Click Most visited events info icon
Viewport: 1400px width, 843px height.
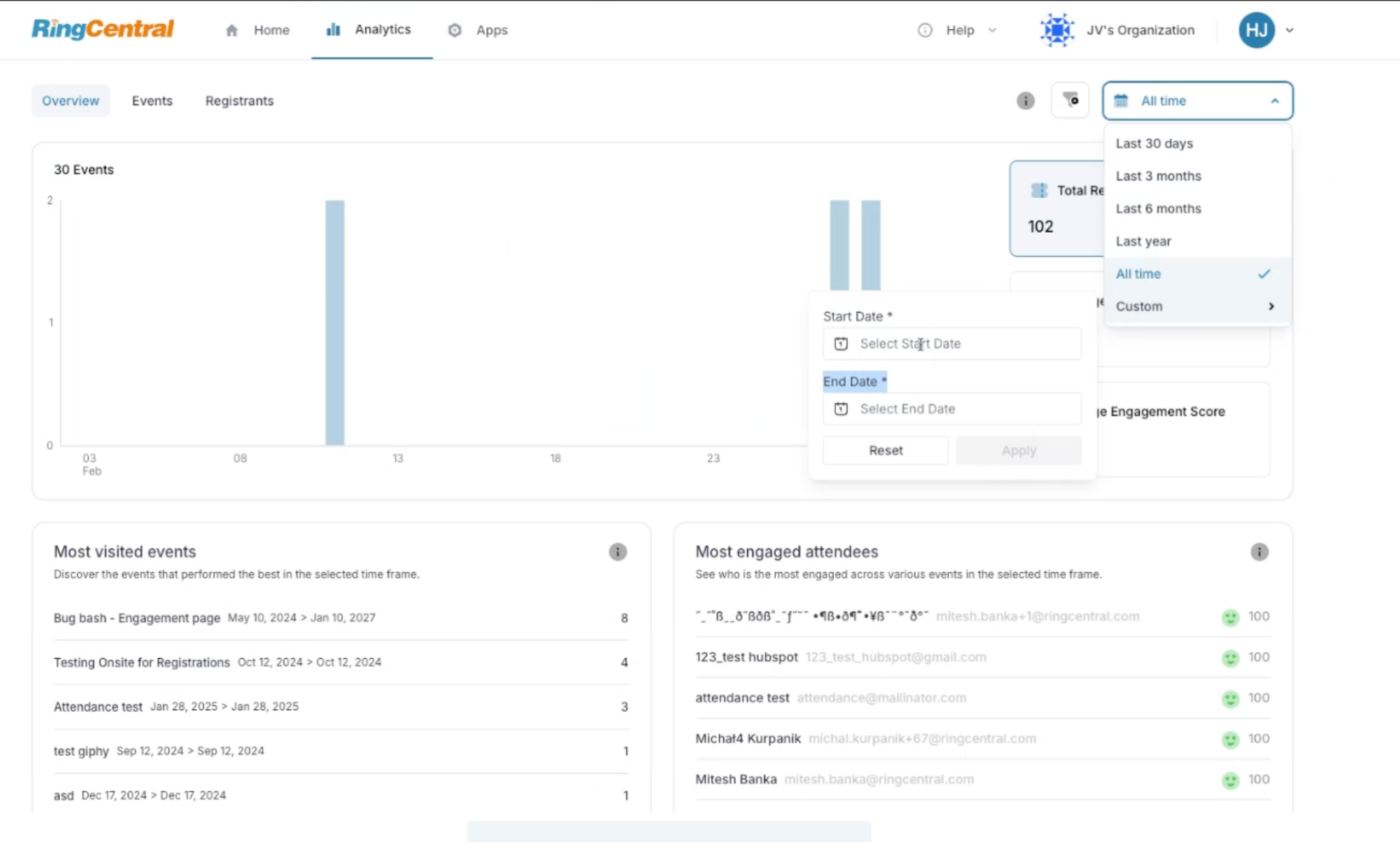tap(617, 552)
